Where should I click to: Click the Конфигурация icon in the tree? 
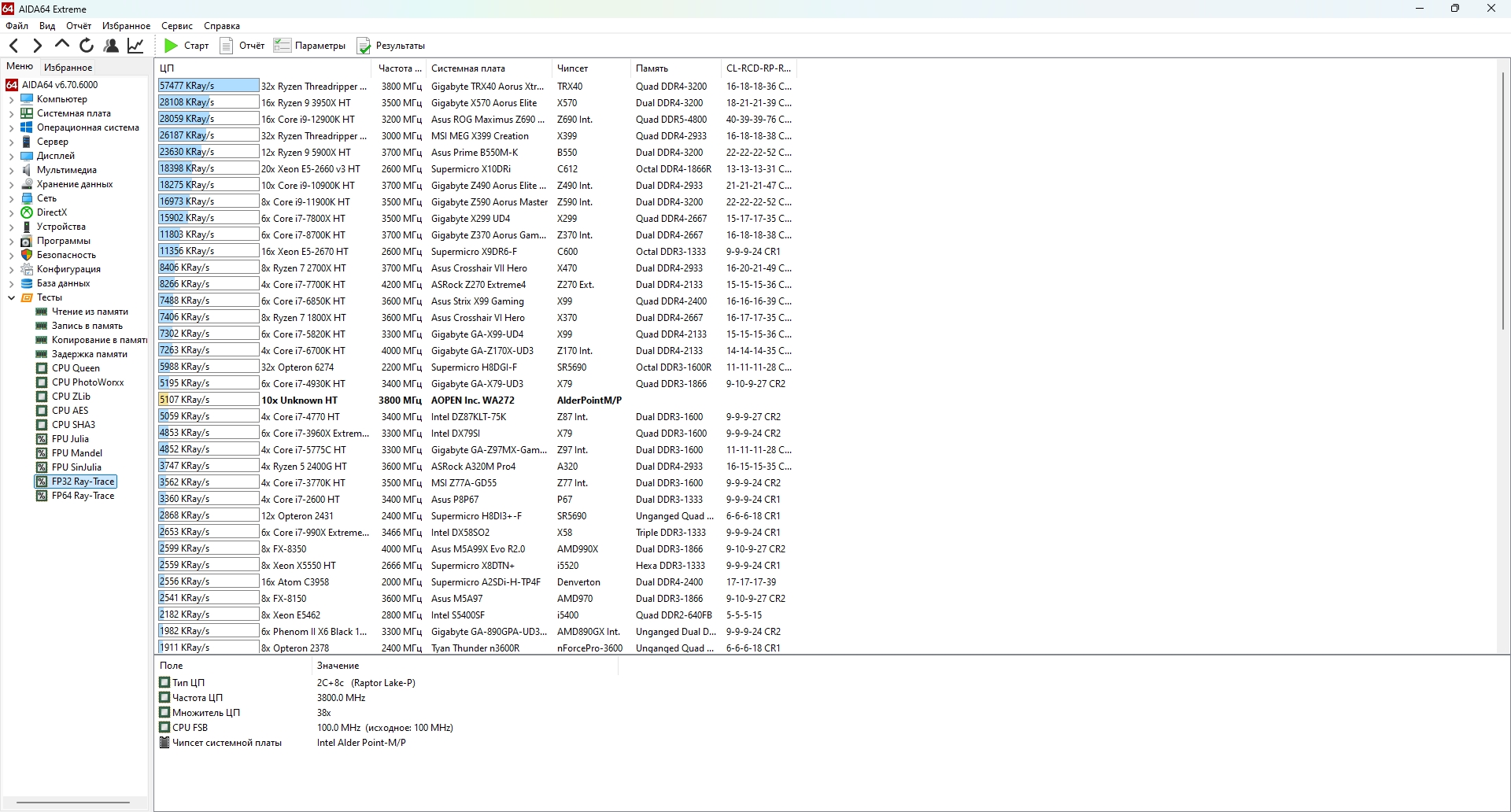27,269
